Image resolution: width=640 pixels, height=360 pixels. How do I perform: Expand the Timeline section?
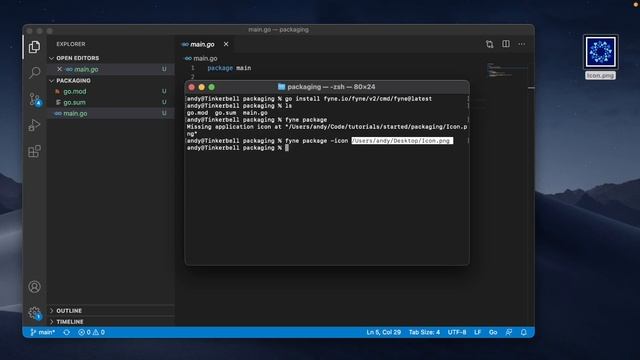[70, 322]
